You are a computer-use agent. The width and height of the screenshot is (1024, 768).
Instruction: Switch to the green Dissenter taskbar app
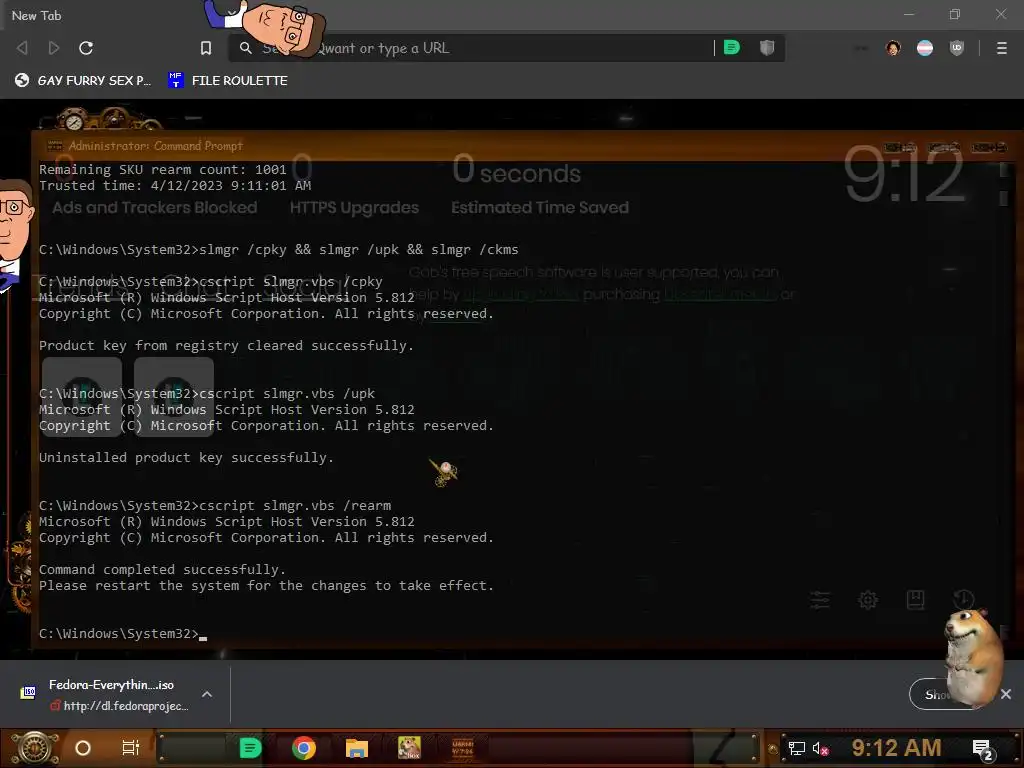(250, 748)
